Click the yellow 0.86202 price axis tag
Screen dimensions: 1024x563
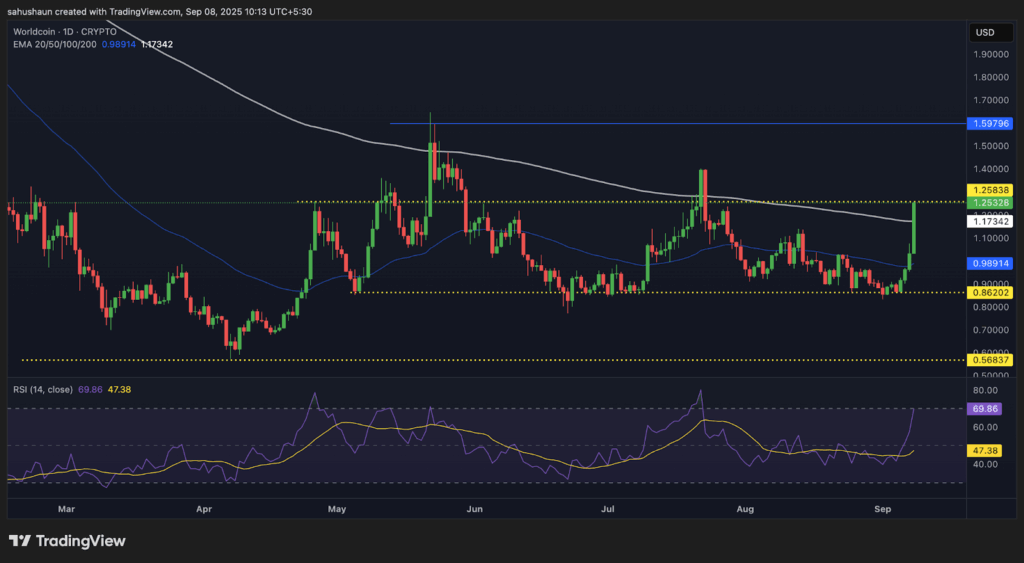pos(990,293)
